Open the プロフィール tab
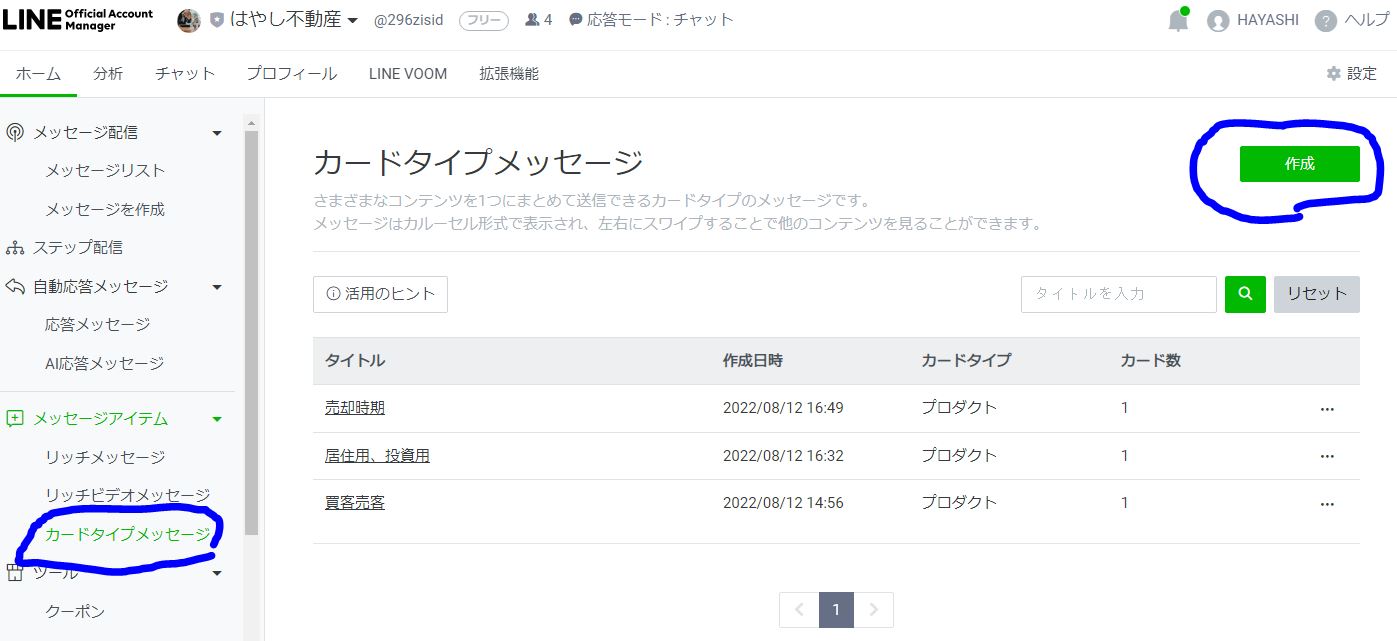The image size is (1397, 641). (x=292, y=74)
